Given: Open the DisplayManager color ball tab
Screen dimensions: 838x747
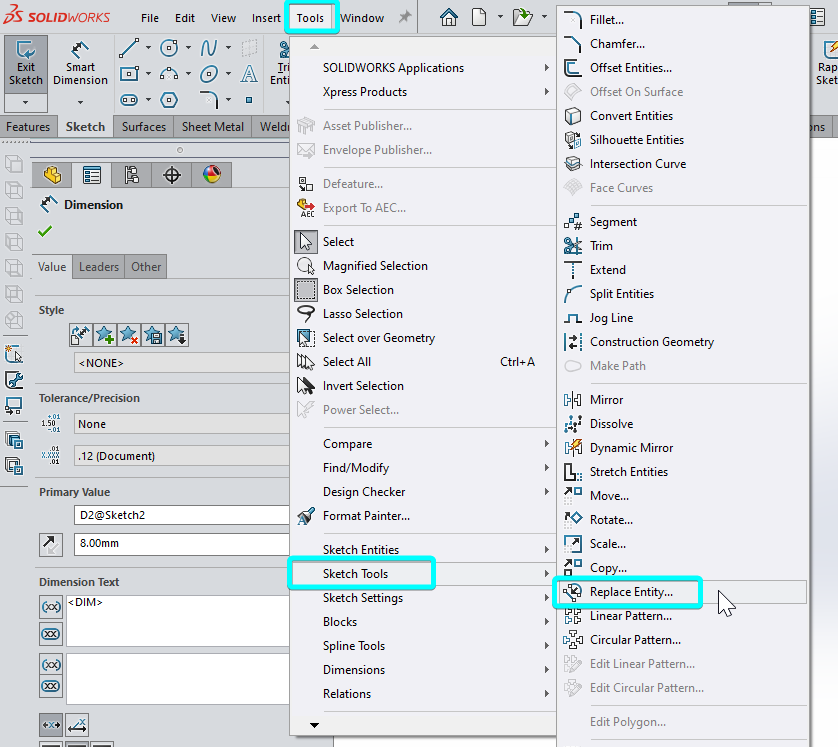Looking at the screenshot, I should tap(212, 175).
